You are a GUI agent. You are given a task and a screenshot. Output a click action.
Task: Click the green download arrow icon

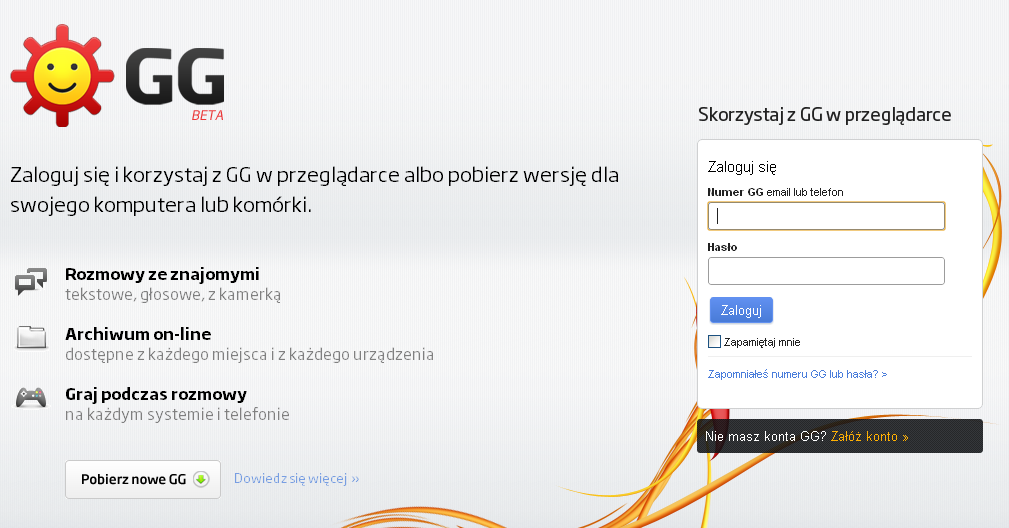click(201, 479)
